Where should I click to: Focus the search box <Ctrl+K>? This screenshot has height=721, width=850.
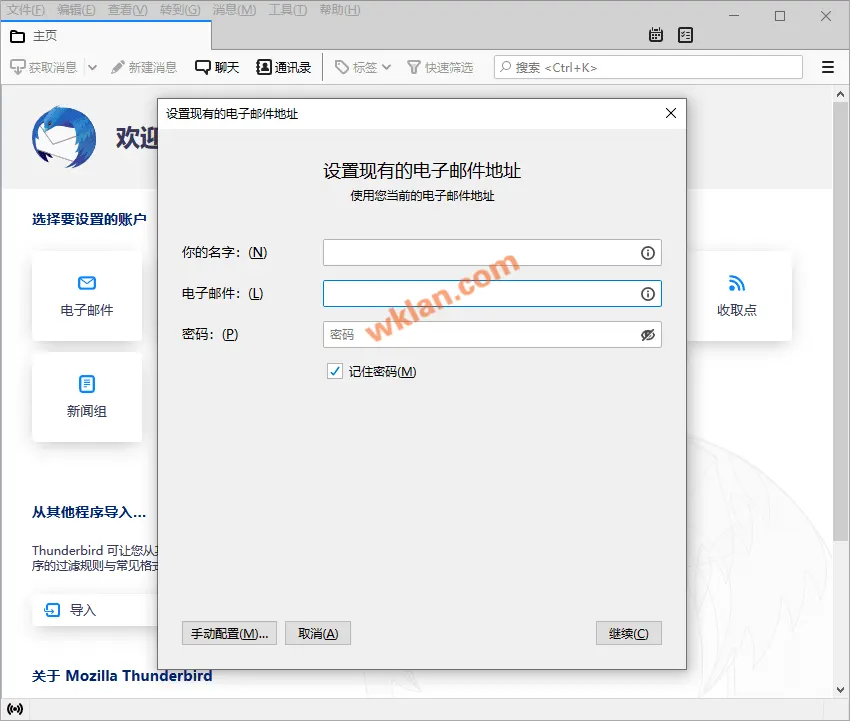pyautogui.click(x=648, y=67)
